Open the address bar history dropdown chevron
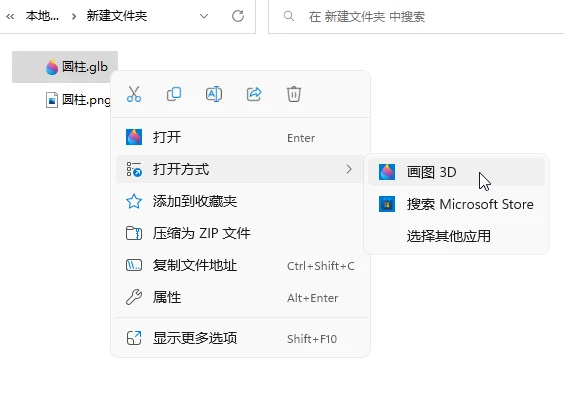The width and height of the screenshot is (564, 407). click(x=204, y=16)
